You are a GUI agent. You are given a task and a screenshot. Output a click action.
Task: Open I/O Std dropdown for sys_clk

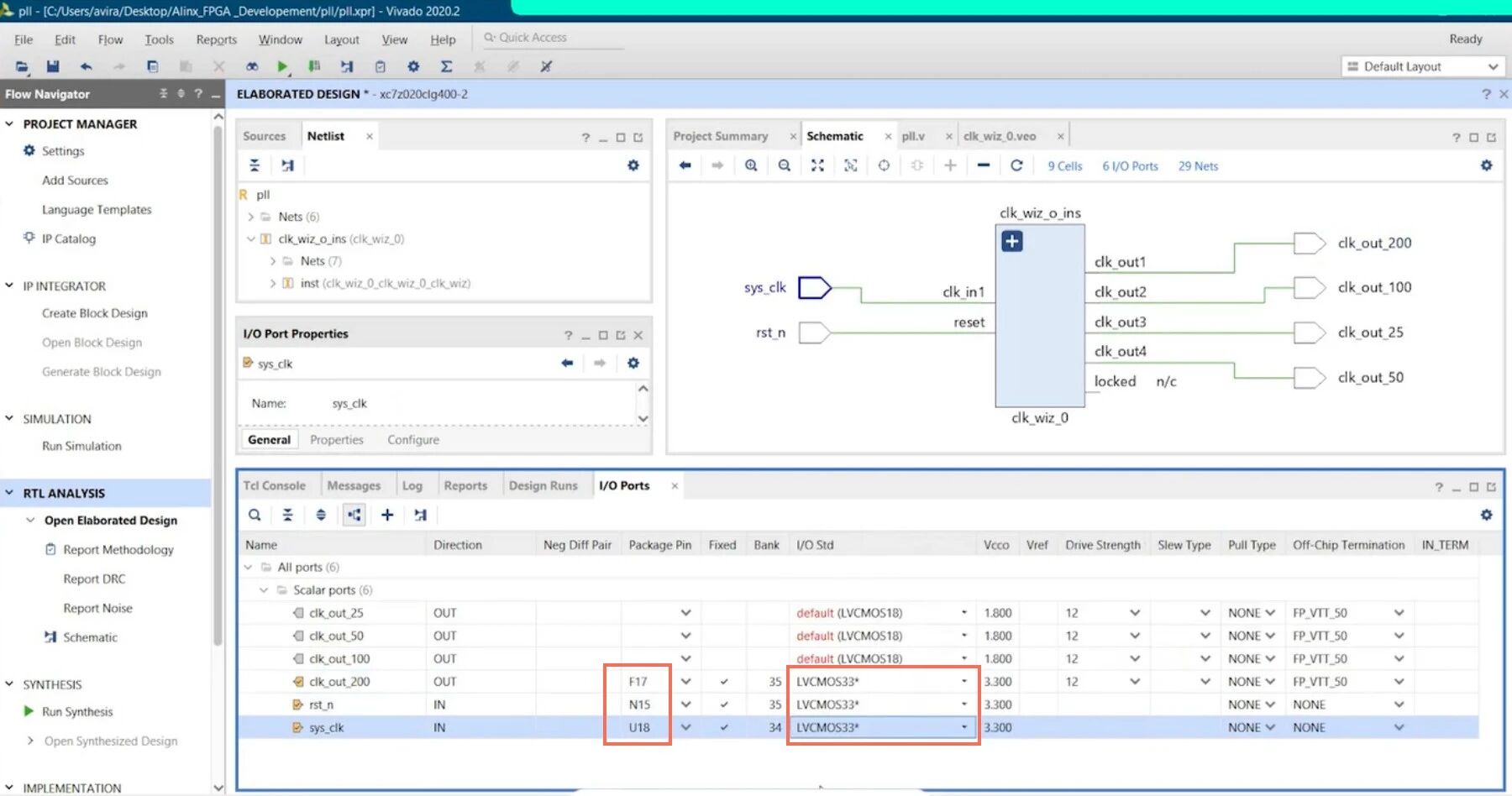point(964,728)
